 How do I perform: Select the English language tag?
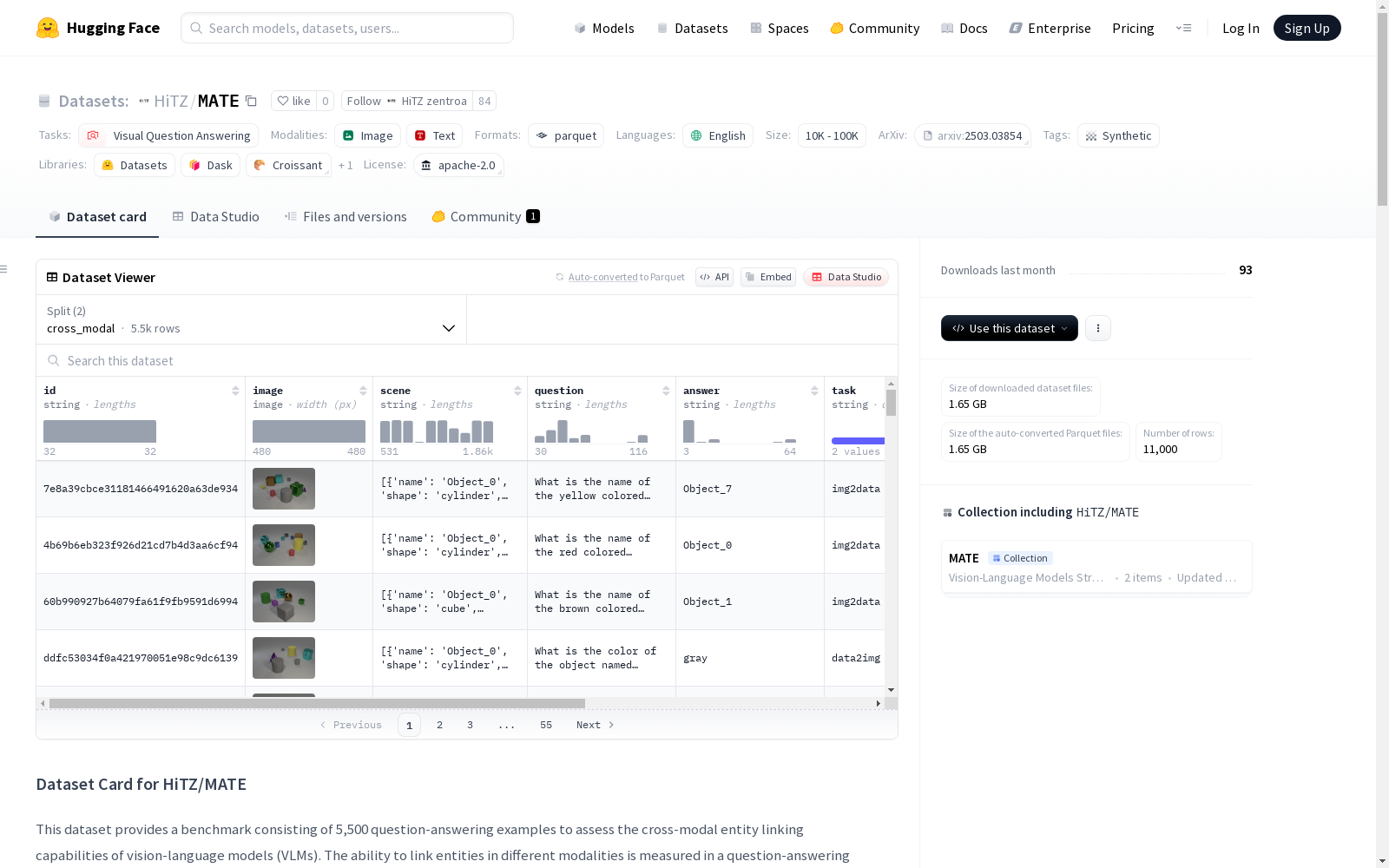718,135
